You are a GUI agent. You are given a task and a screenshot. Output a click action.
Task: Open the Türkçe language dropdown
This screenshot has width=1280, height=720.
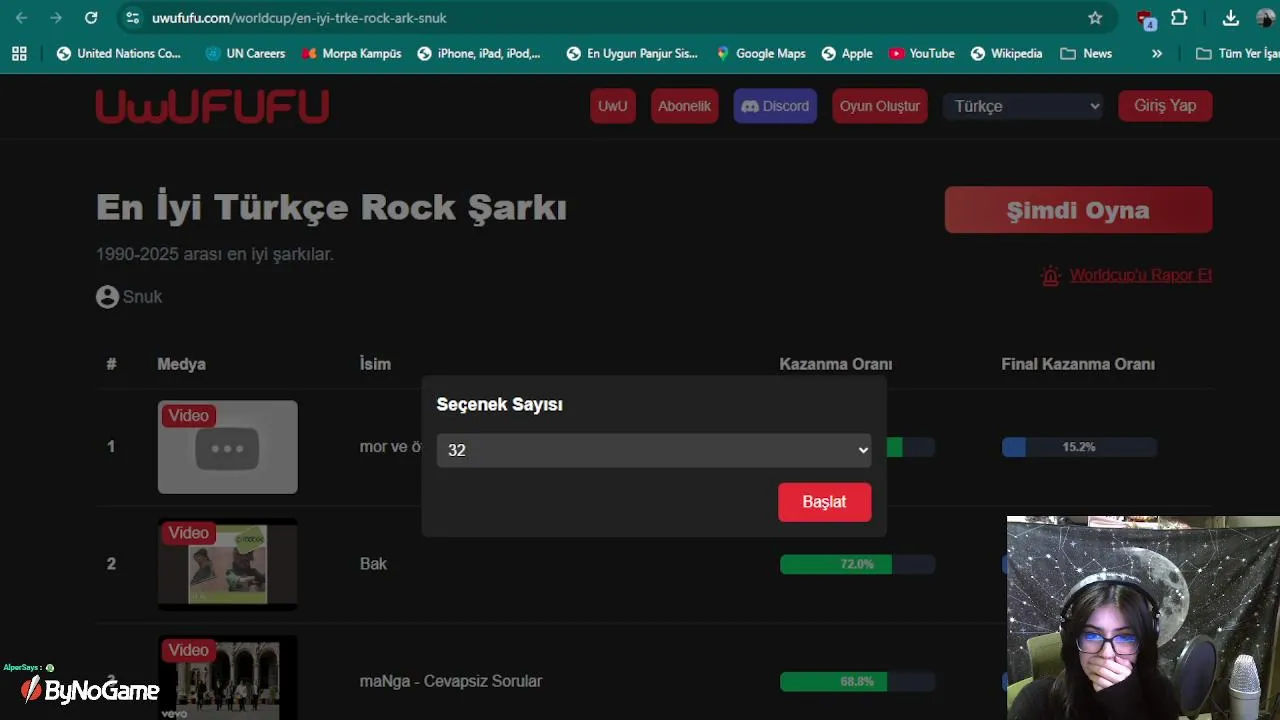(x=1023, y=106)
